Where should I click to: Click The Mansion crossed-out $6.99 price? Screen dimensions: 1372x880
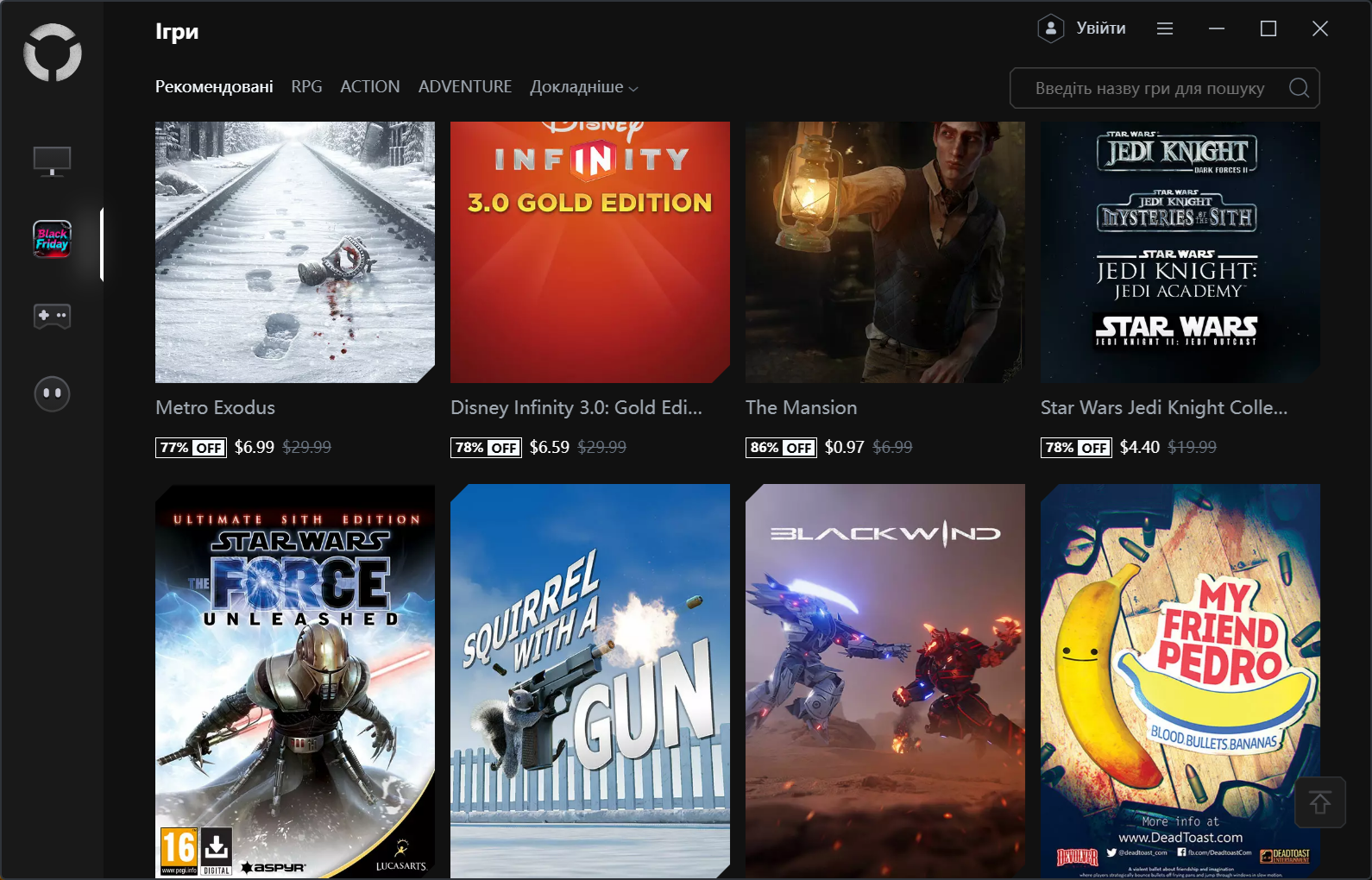[892, 447]
